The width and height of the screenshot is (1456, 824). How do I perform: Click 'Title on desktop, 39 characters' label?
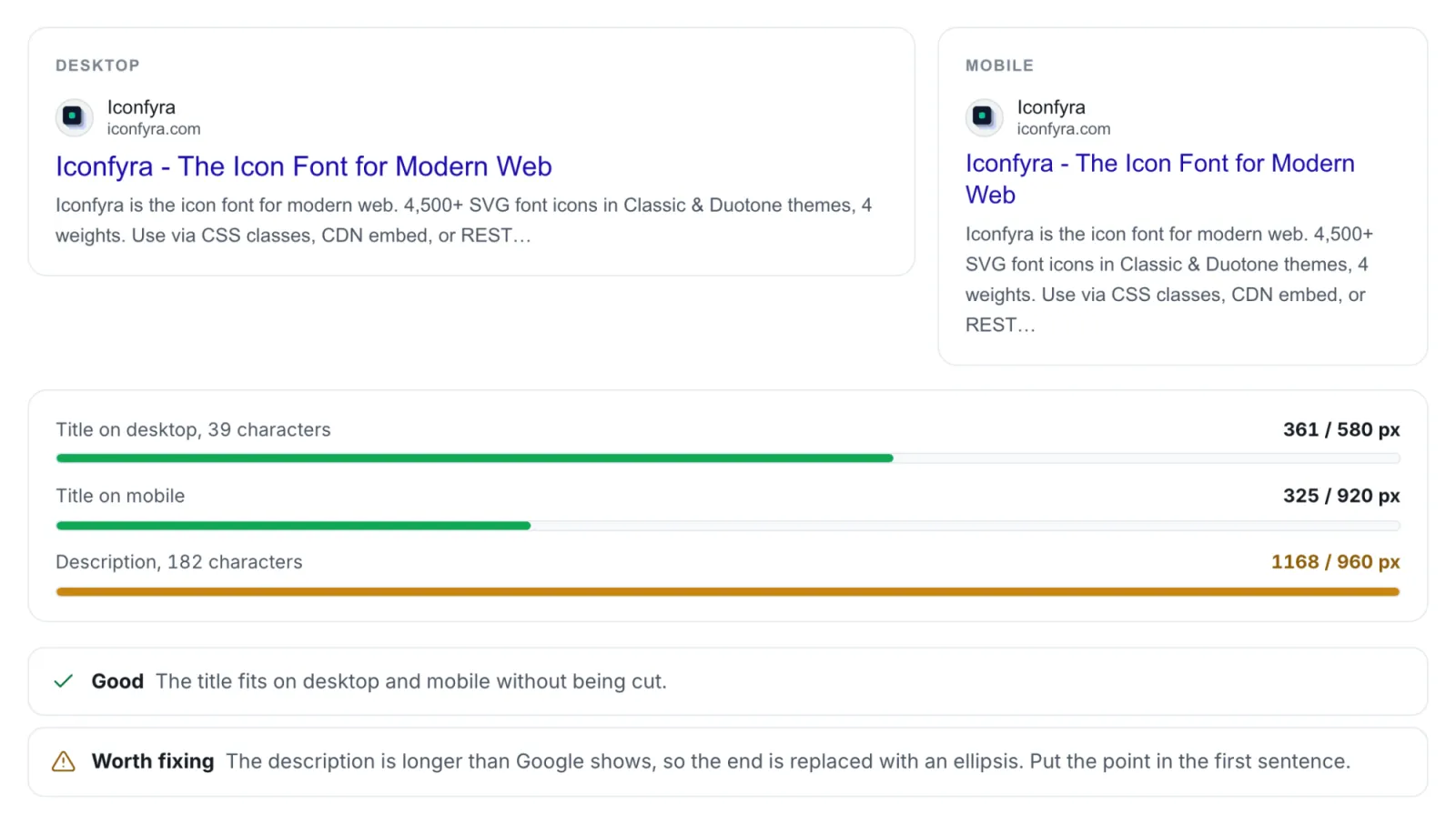(x=193, y=429)
